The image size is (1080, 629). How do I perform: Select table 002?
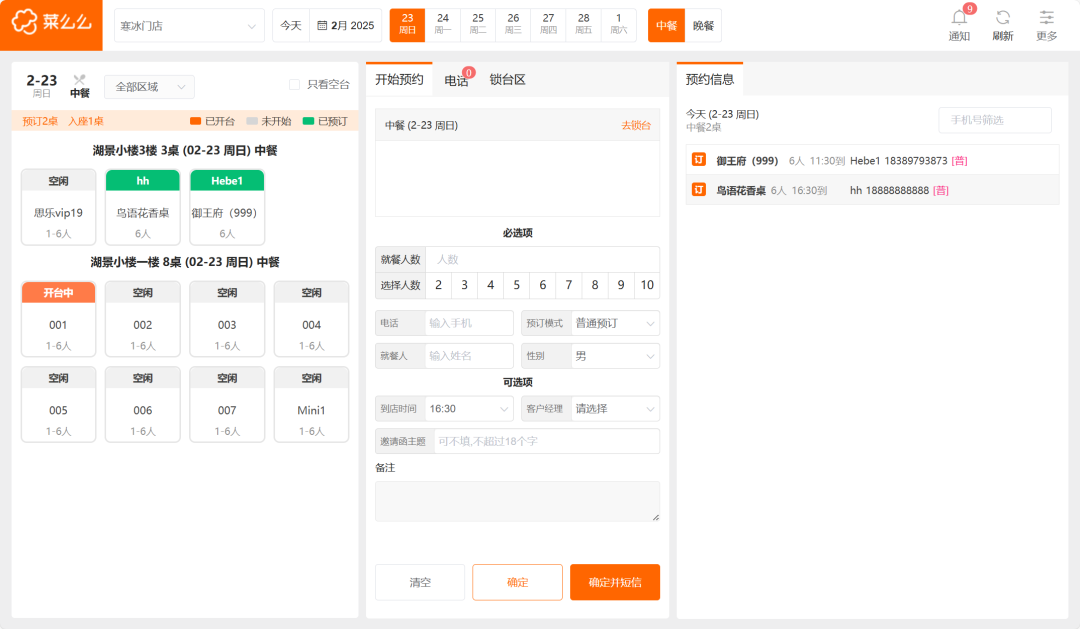143,319
